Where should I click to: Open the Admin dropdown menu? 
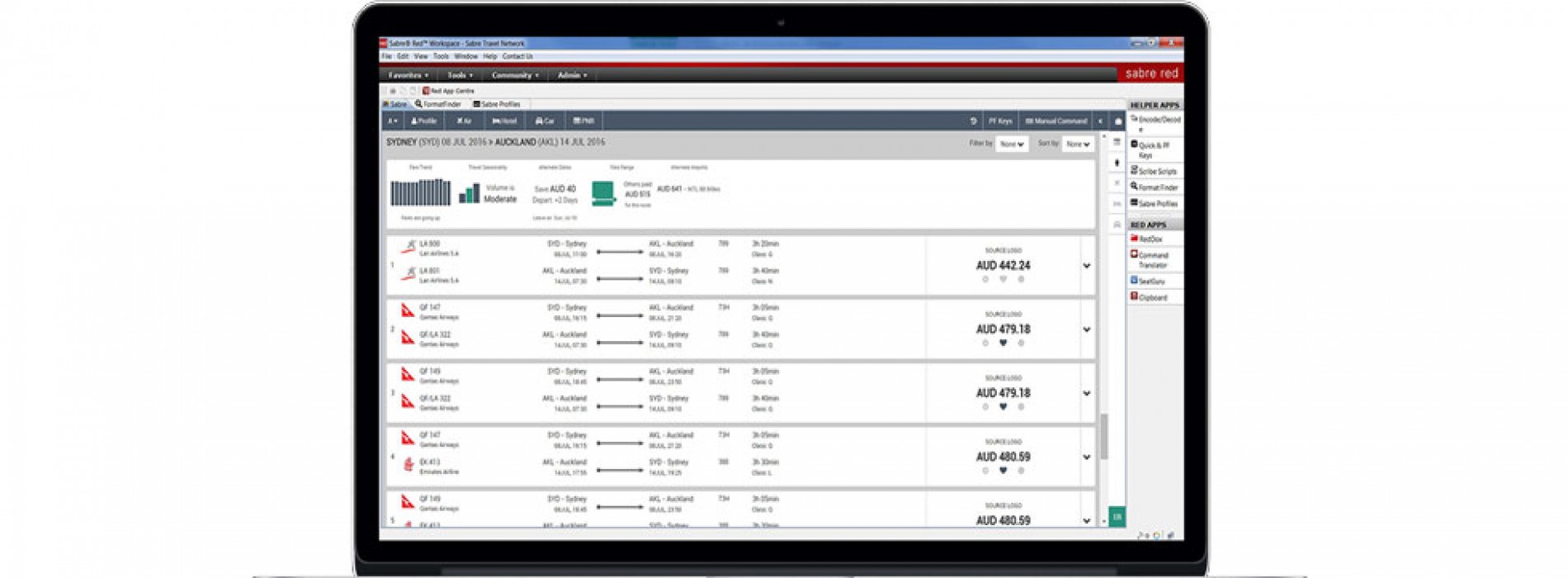tap(572, 75)
